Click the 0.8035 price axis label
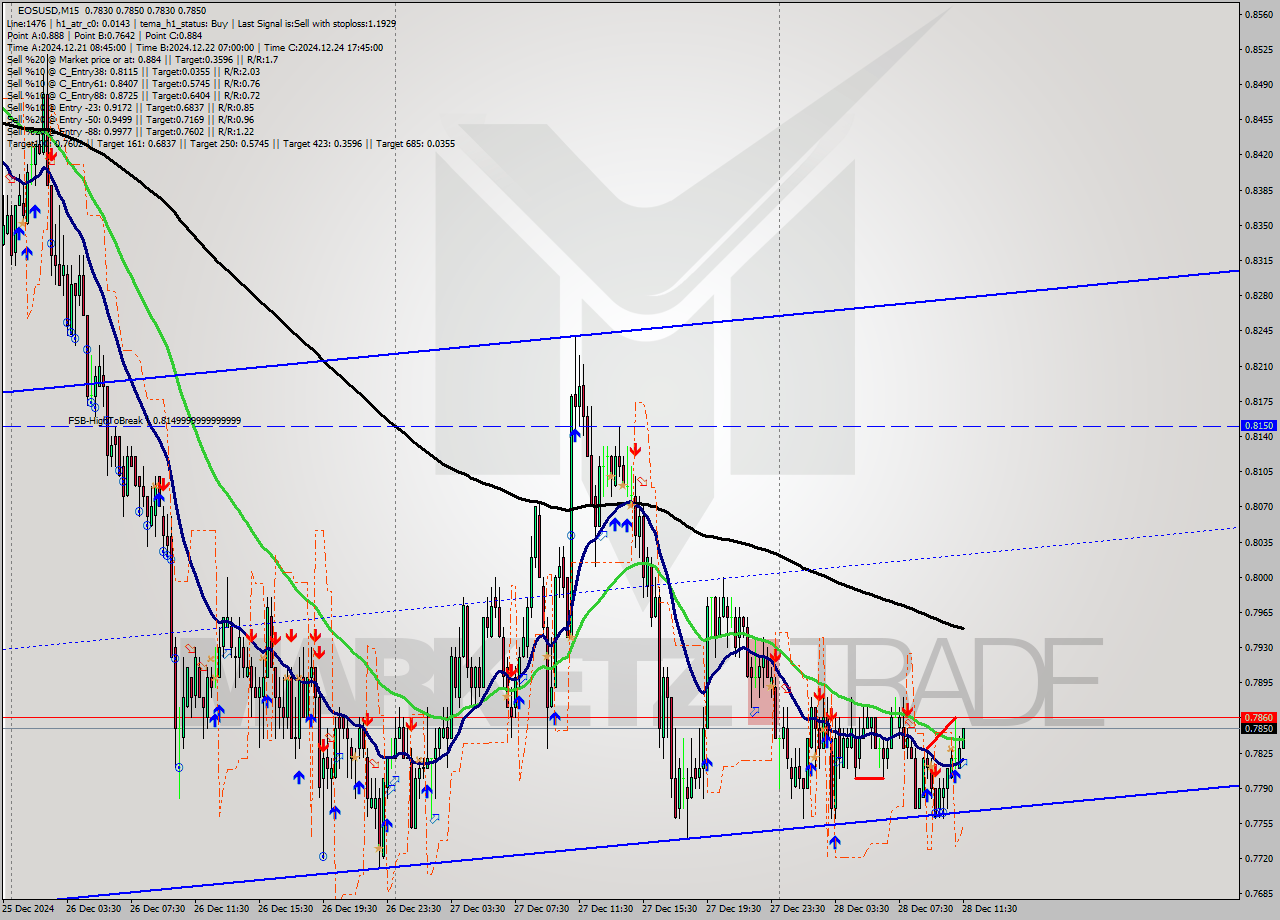The image size is (1280, 920). point(1259,542)
